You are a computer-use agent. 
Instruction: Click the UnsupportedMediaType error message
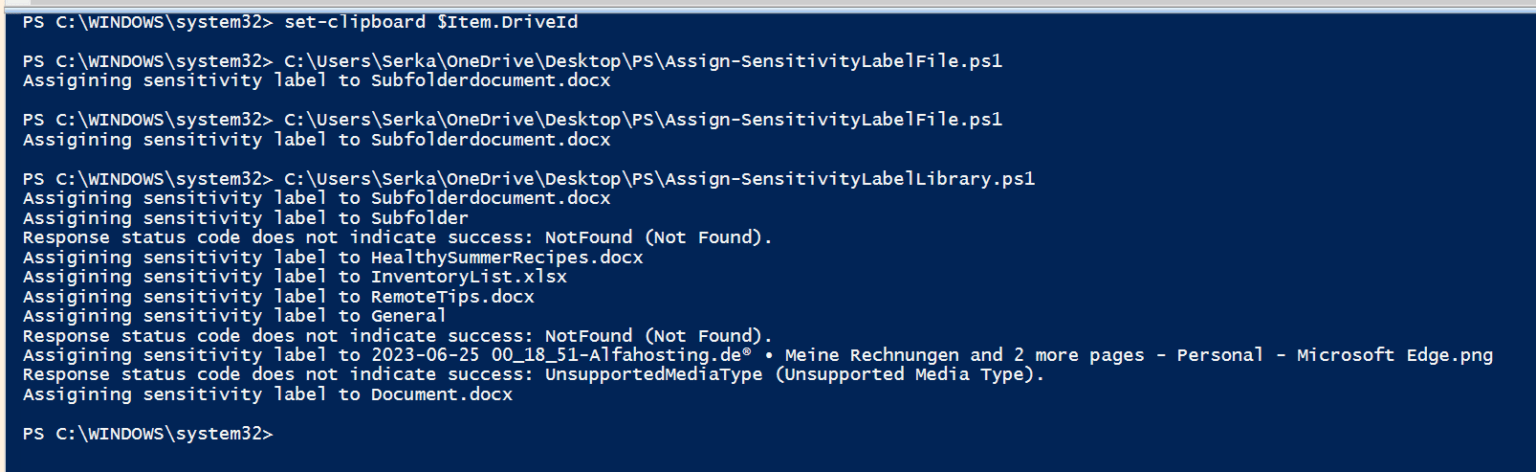tap(533, 375)
